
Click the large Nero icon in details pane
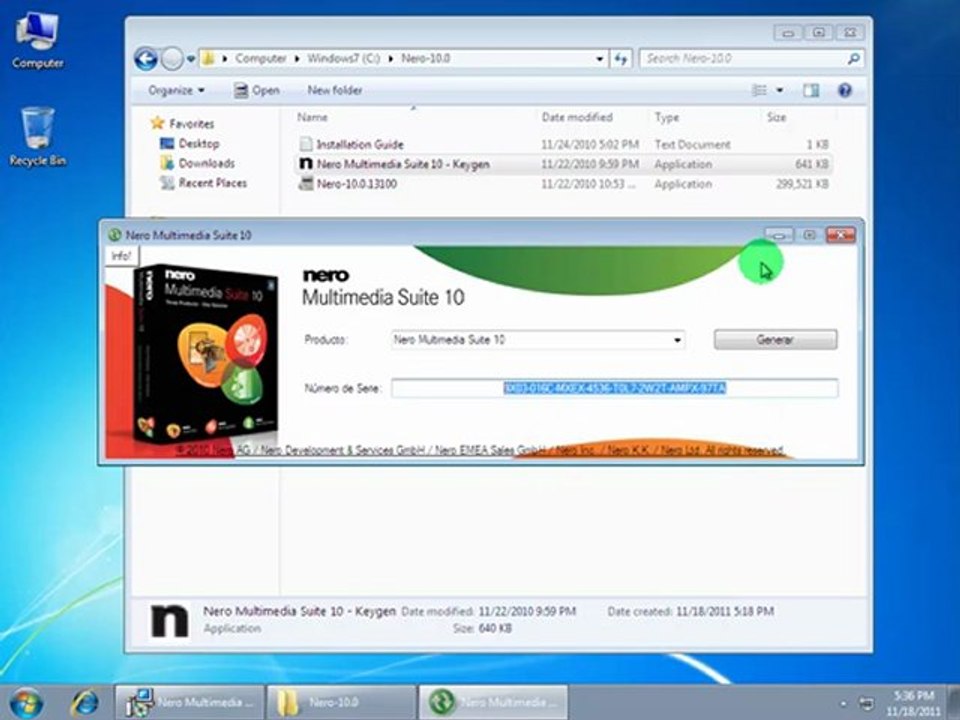(x=170, y=621)
